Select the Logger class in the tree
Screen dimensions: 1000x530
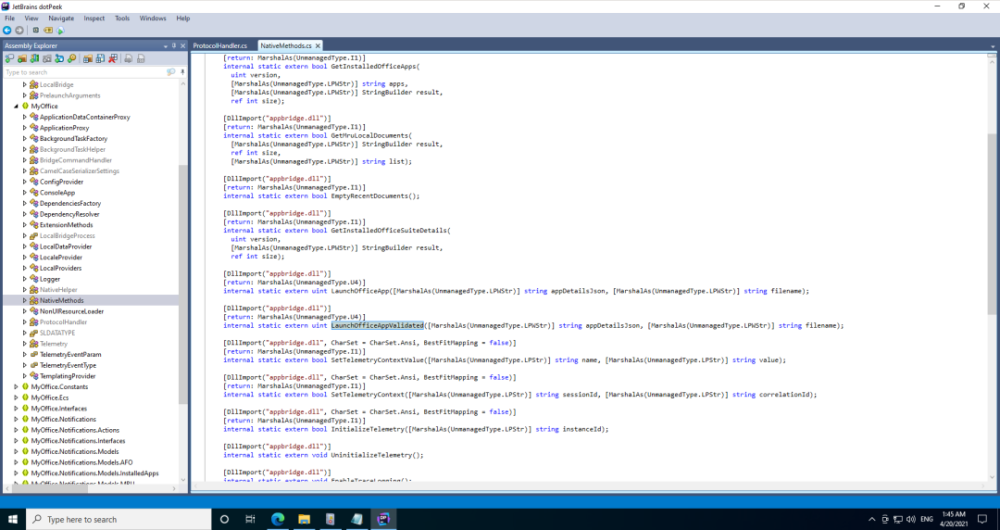[50, 279]
